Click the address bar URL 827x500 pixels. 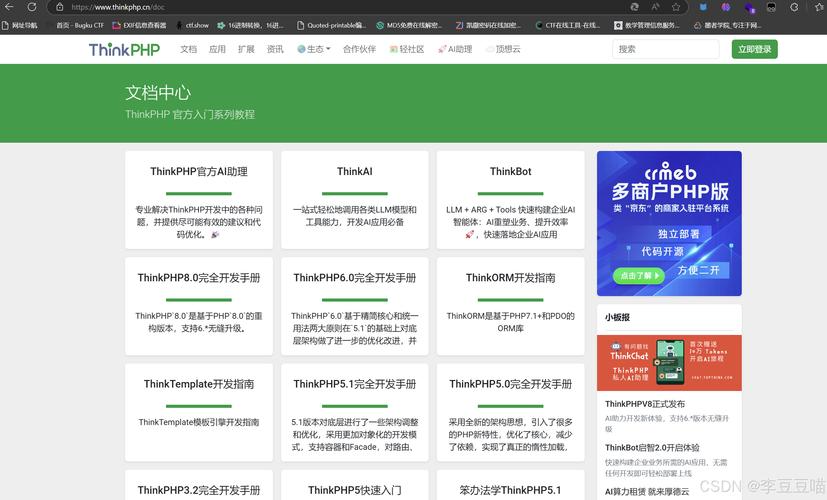click(118, 7)
